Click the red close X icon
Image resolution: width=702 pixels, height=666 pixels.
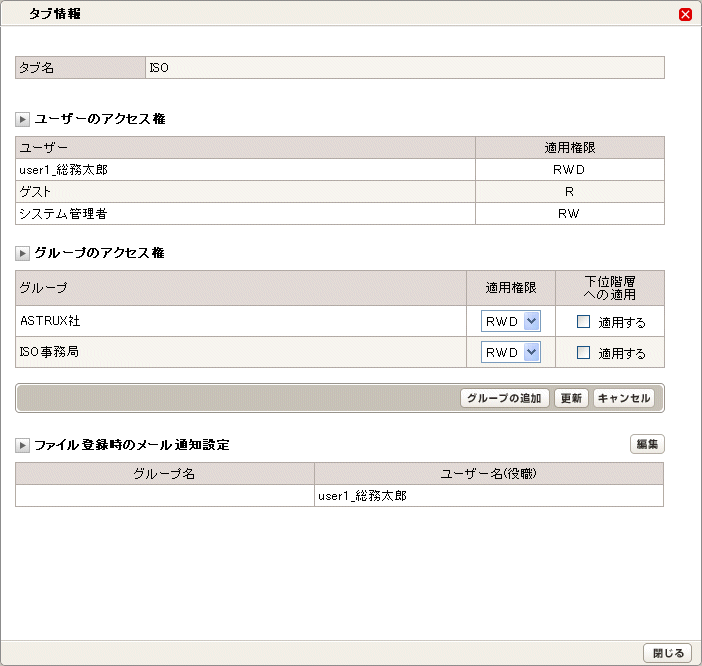pyautogui.click(x=685, y=14)
